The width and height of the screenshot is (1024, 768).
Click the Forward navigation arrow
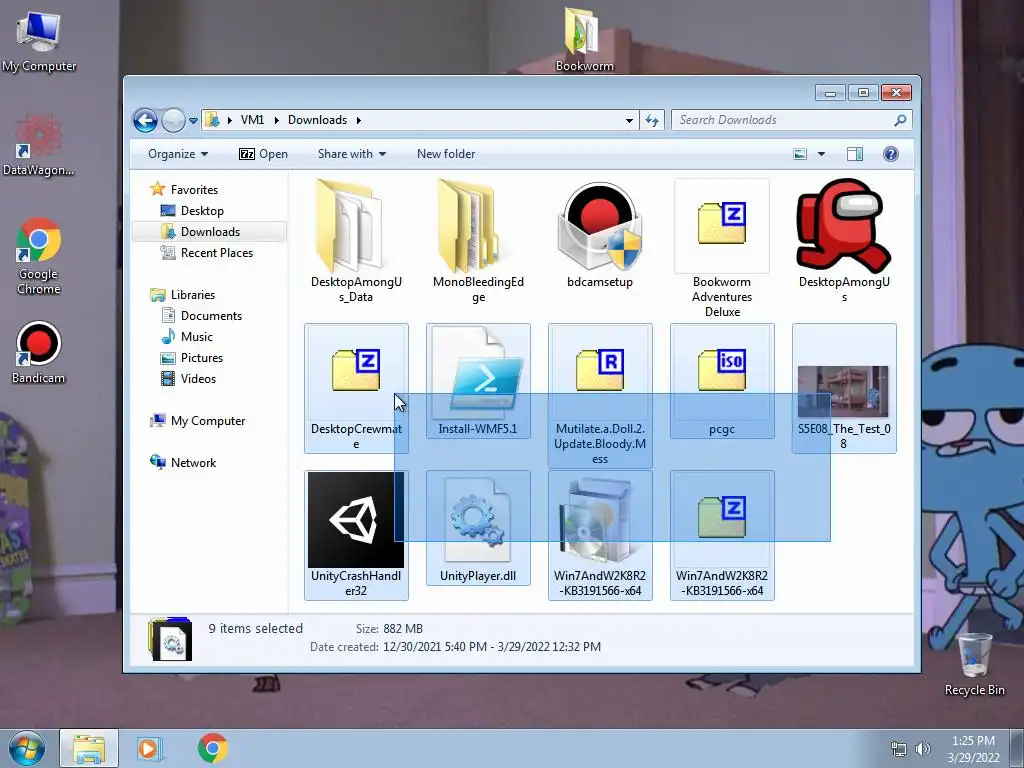coord(173,120)
